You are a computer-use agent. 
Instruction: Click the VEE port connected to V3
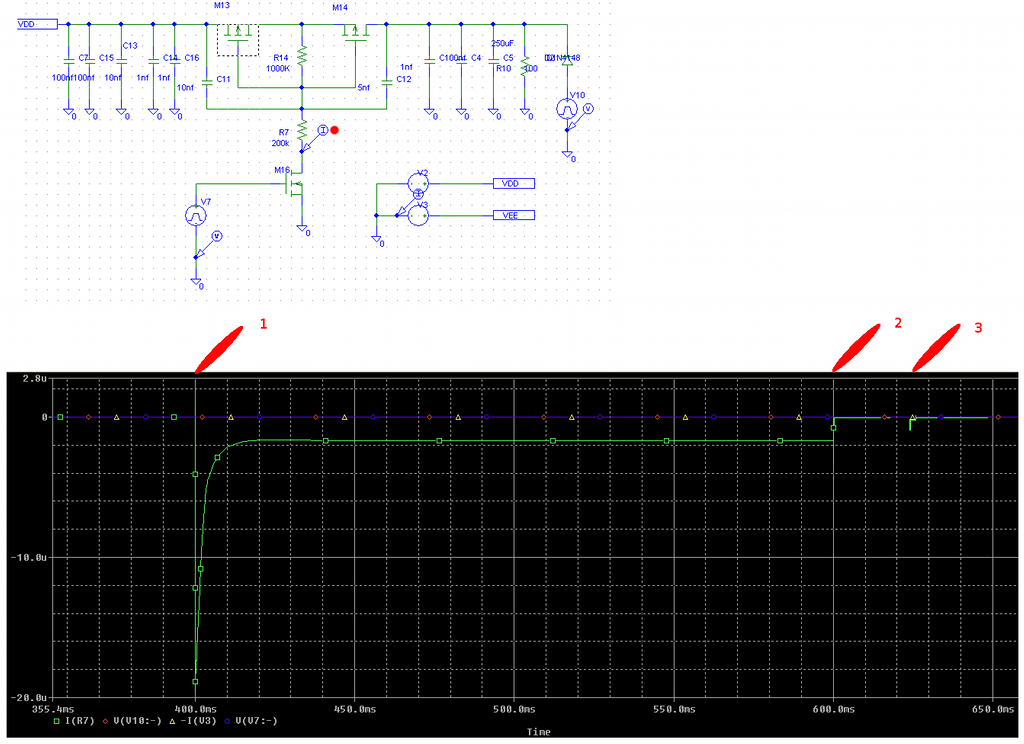point(514,216)
